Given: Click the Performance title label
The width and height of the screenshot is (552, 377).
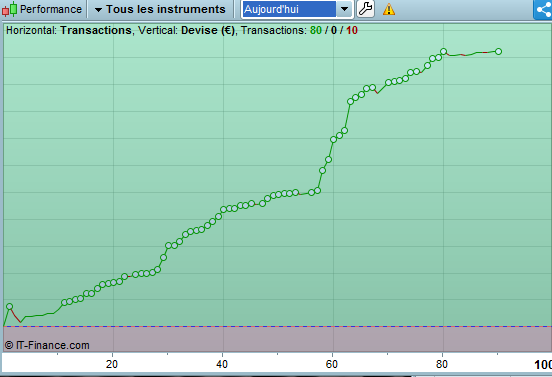Looking at the screenshot, I should point(51,9).
